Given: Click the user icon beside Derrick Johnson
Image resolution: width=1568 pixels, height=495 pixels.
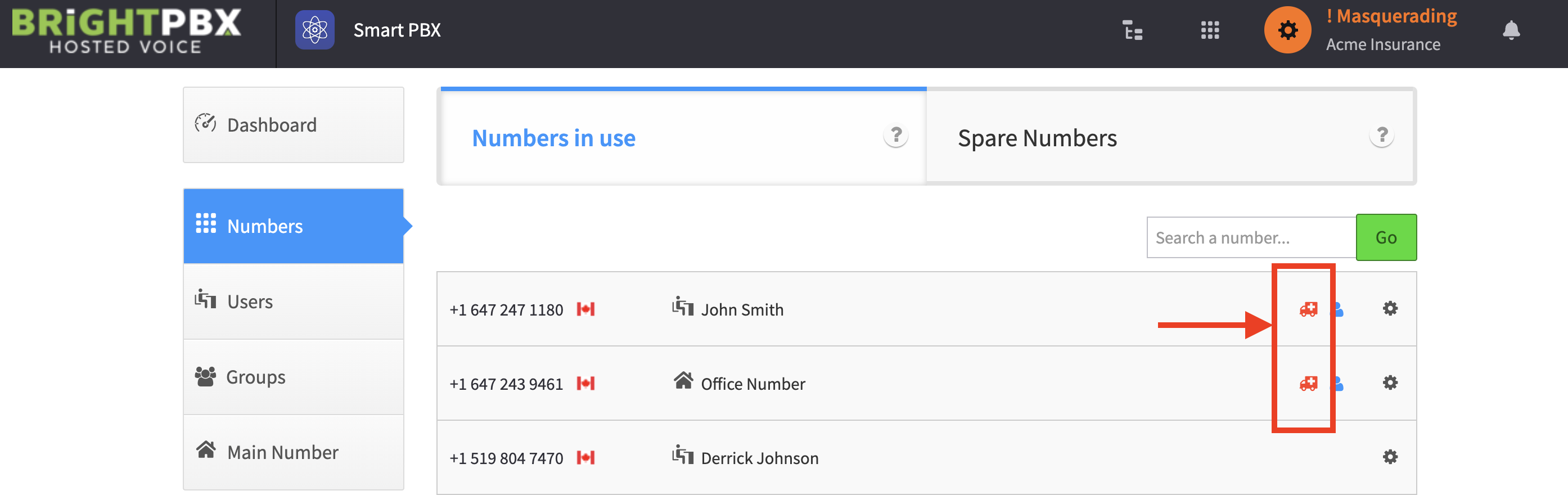Looking at the screenshot, I should tap(683, 455).
